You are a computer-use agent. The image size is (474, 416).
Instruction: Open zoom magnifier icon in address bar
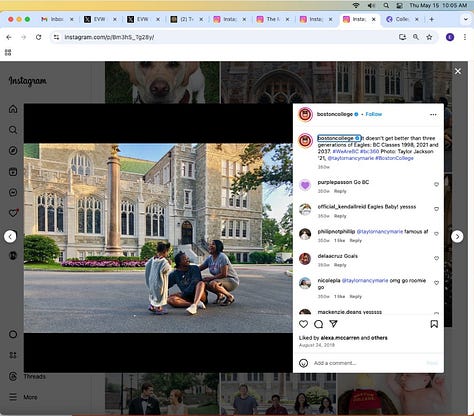point(416,37)
